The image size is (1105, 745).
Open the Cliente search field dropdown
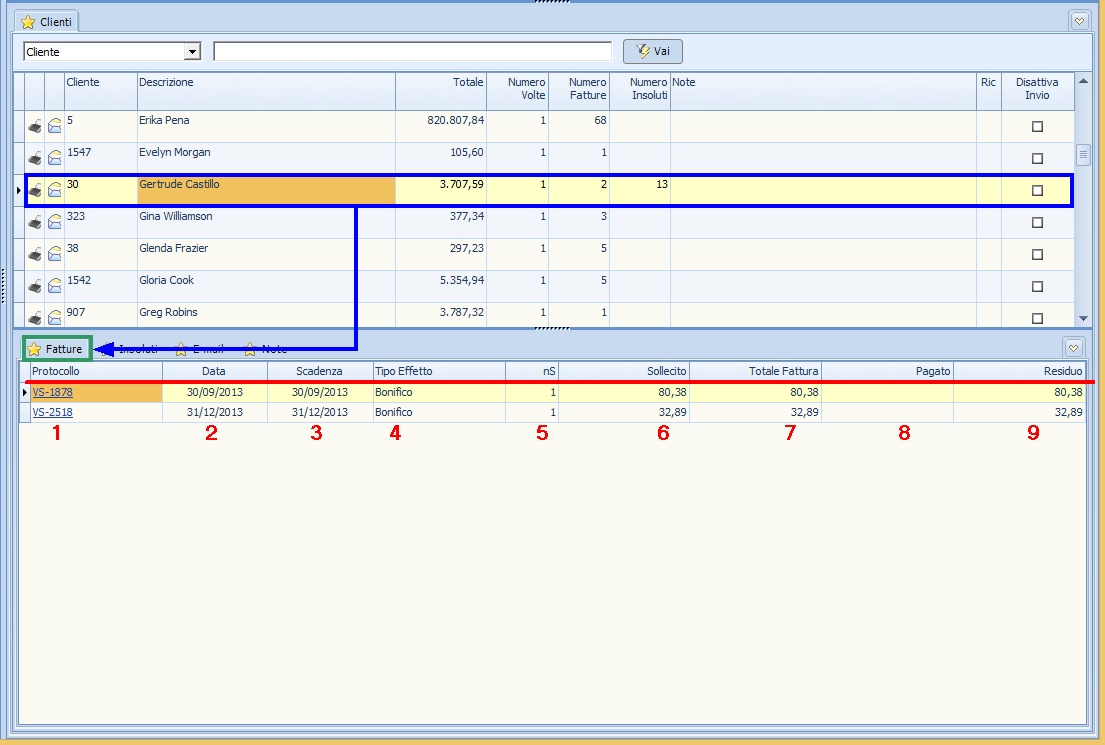193,52
